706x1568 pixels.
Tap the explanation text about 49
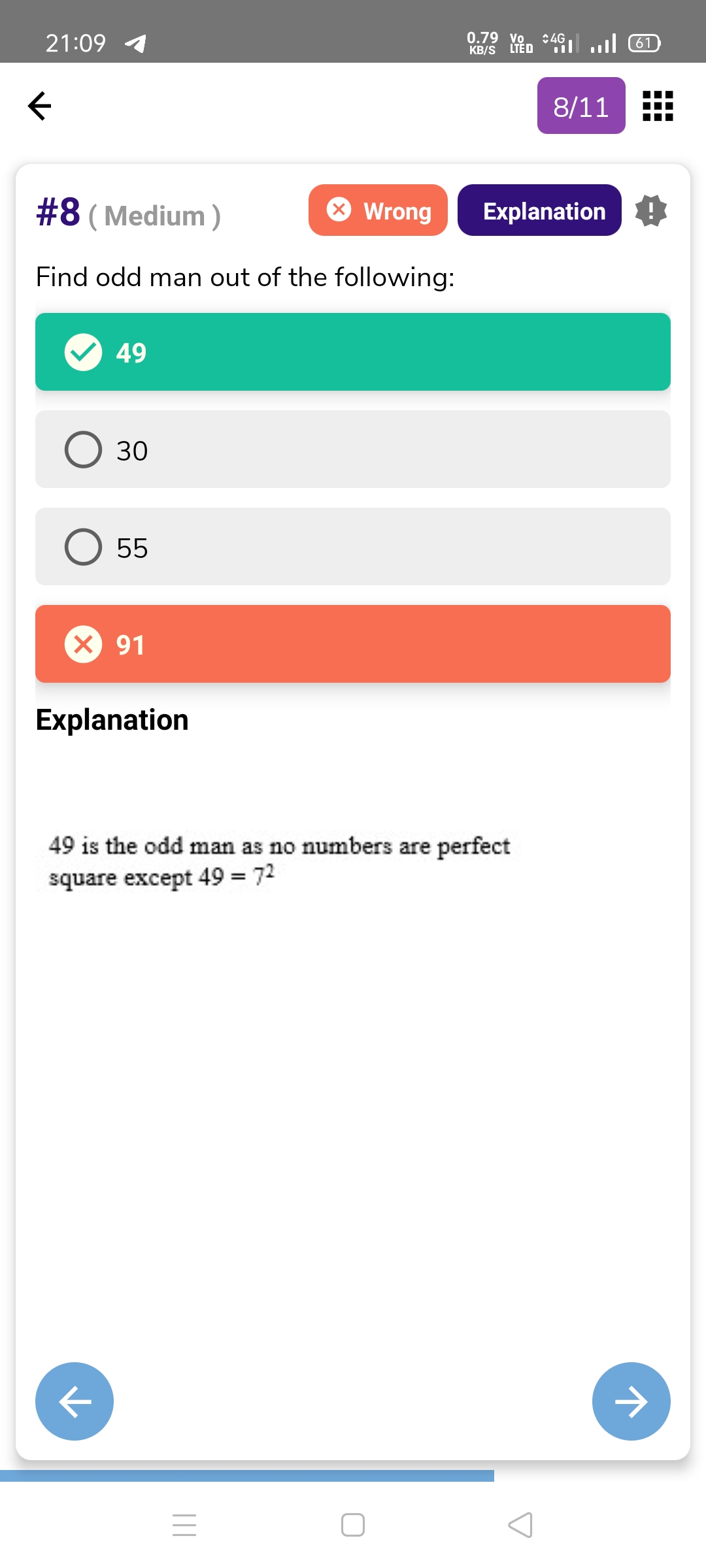tap(278, 861)
